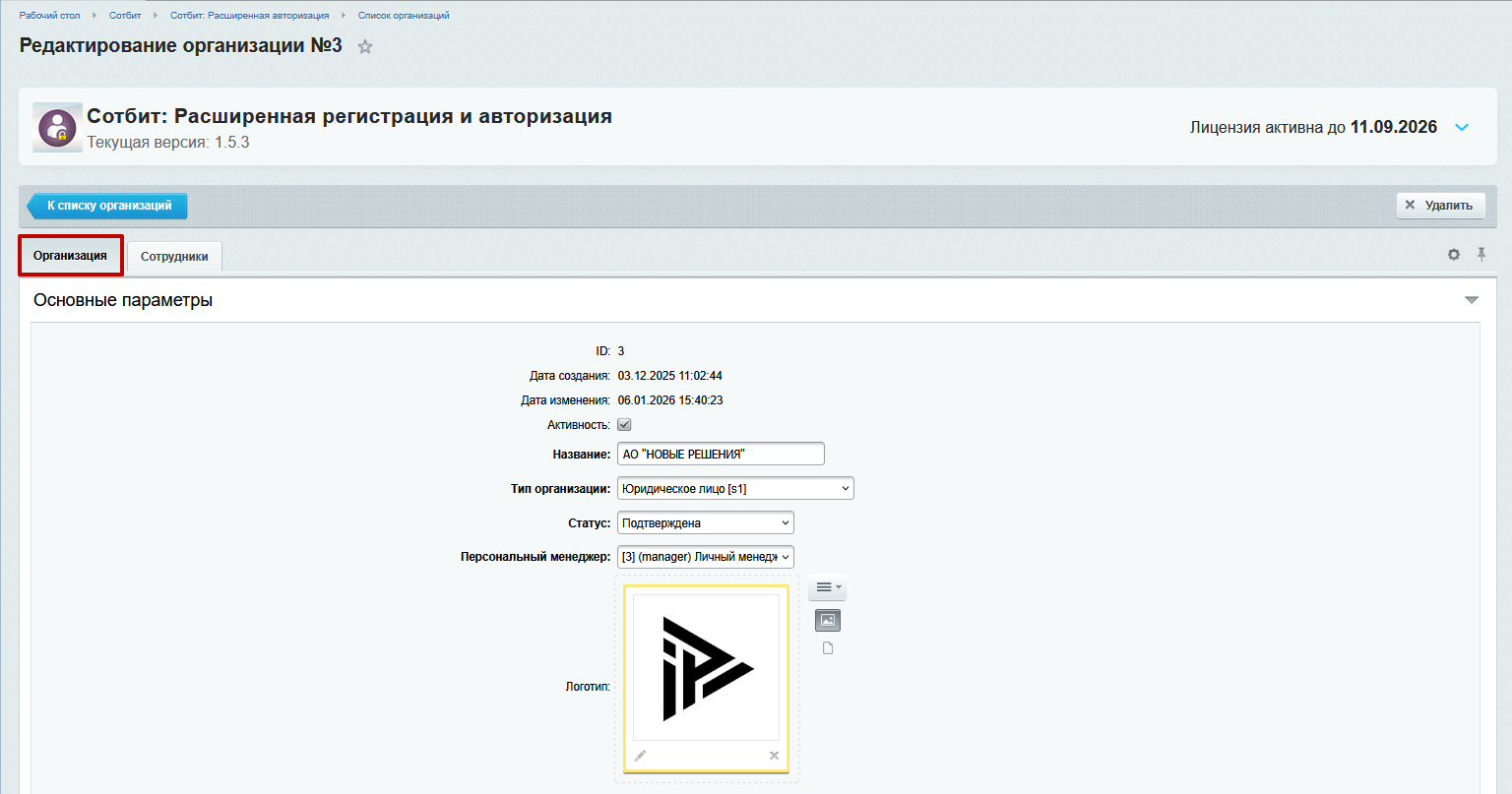Viewport: 1512px width, 794px height.
Task: Switch to the Сотрудники tab
Action: point(174,257)
